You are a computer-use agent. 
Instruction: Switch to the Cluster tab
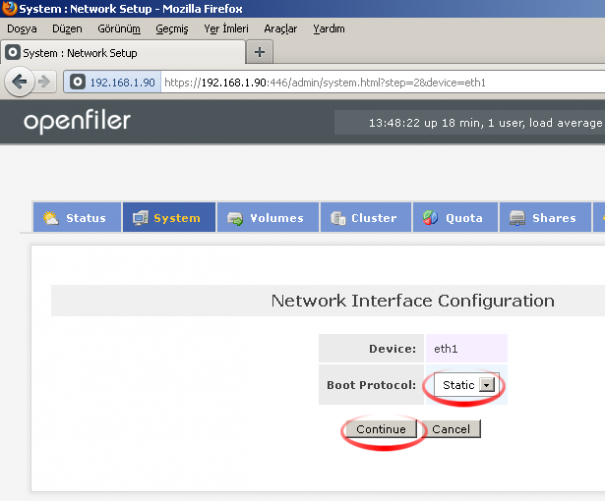click(x=366, y=217)
